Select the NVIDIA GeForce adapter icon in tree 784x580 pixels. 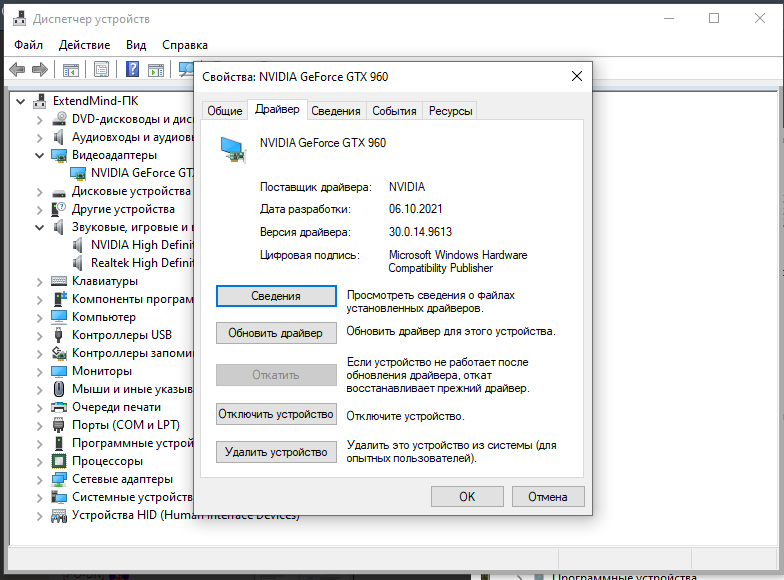click(x=78, y=173)
